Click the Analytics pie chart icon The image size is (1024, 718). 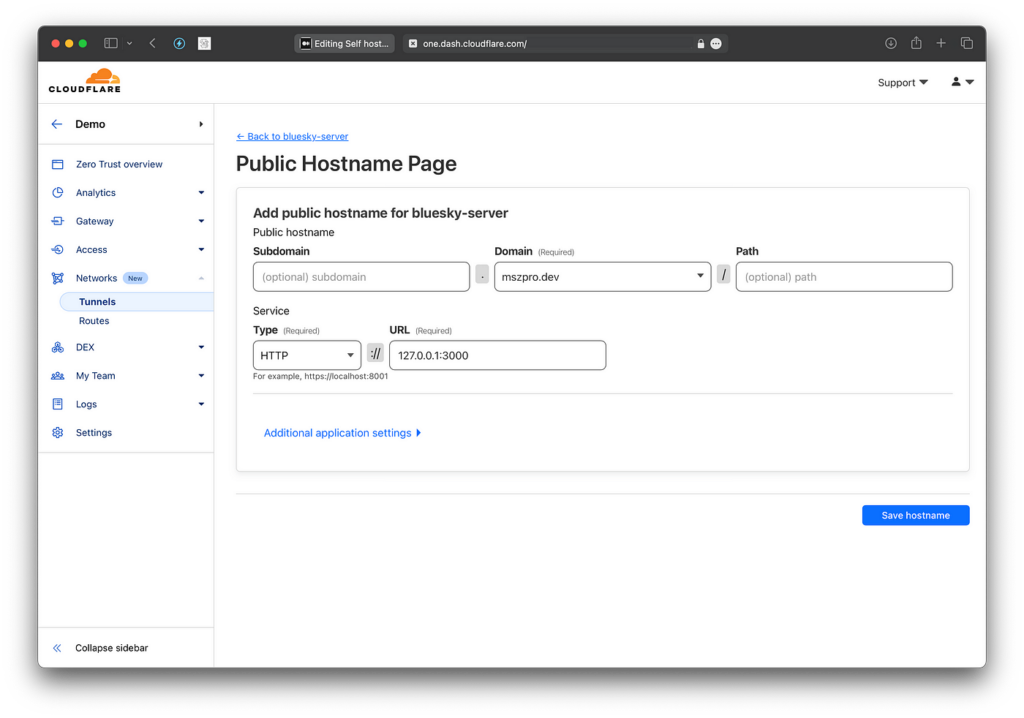point(57,193)
